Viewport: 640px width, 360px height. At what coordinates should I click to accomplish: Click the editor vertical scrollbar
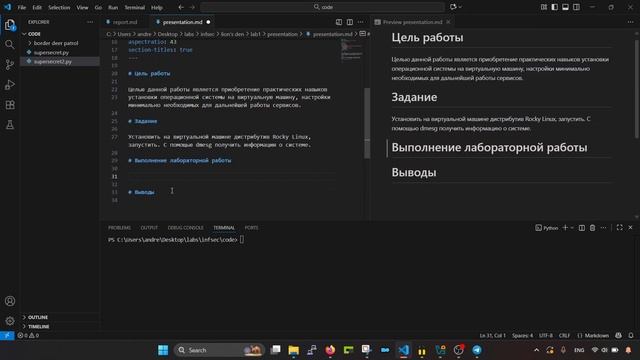click(x=367, y=122)
